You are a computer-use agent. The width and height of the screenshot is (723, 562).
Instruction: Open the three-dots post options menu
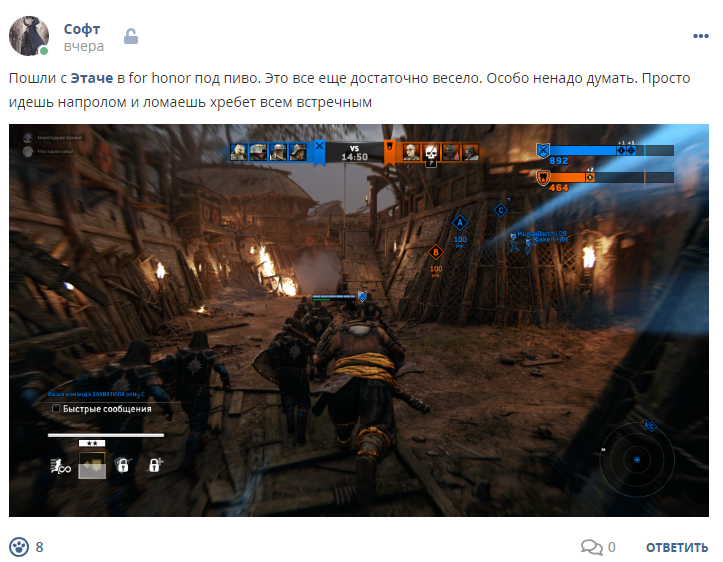tap(700, 36)
